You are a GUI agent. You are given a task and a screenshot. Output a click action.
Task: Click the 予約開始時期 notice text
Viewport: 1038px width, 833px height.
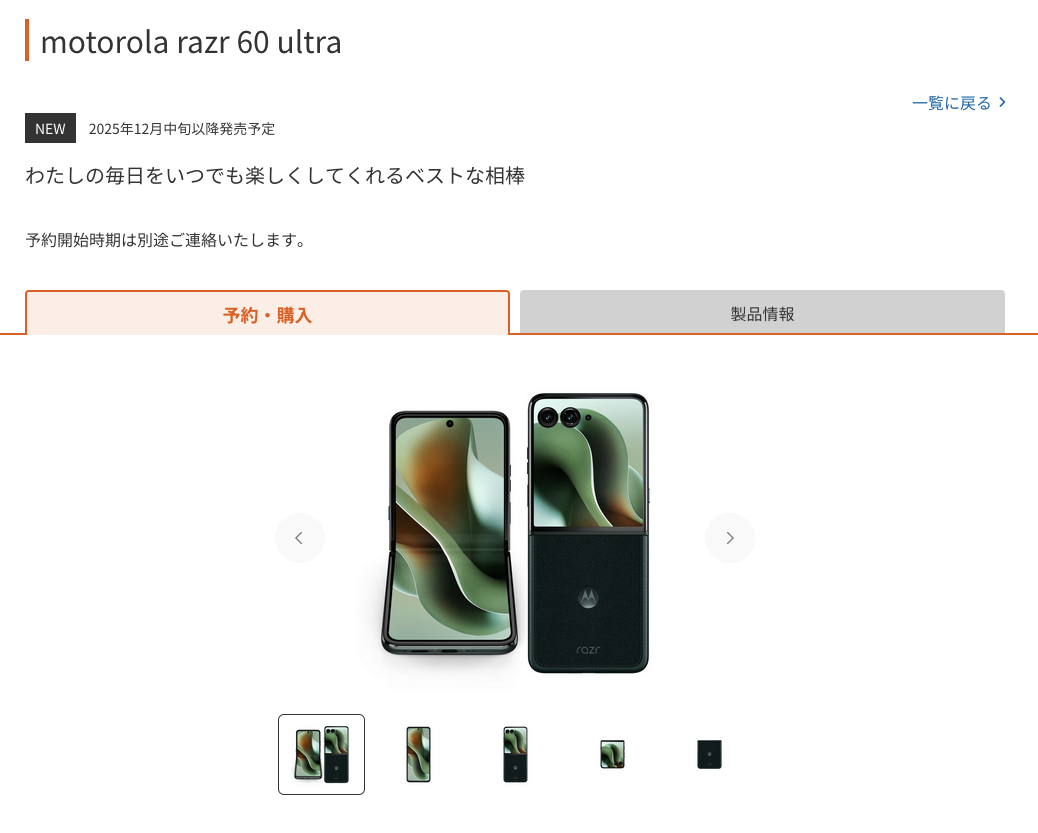pos(165,240)
